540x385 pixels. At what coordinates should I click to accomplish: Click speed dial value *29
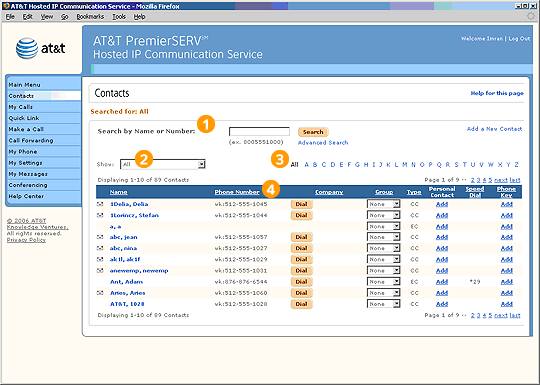[x=475, y=282]
